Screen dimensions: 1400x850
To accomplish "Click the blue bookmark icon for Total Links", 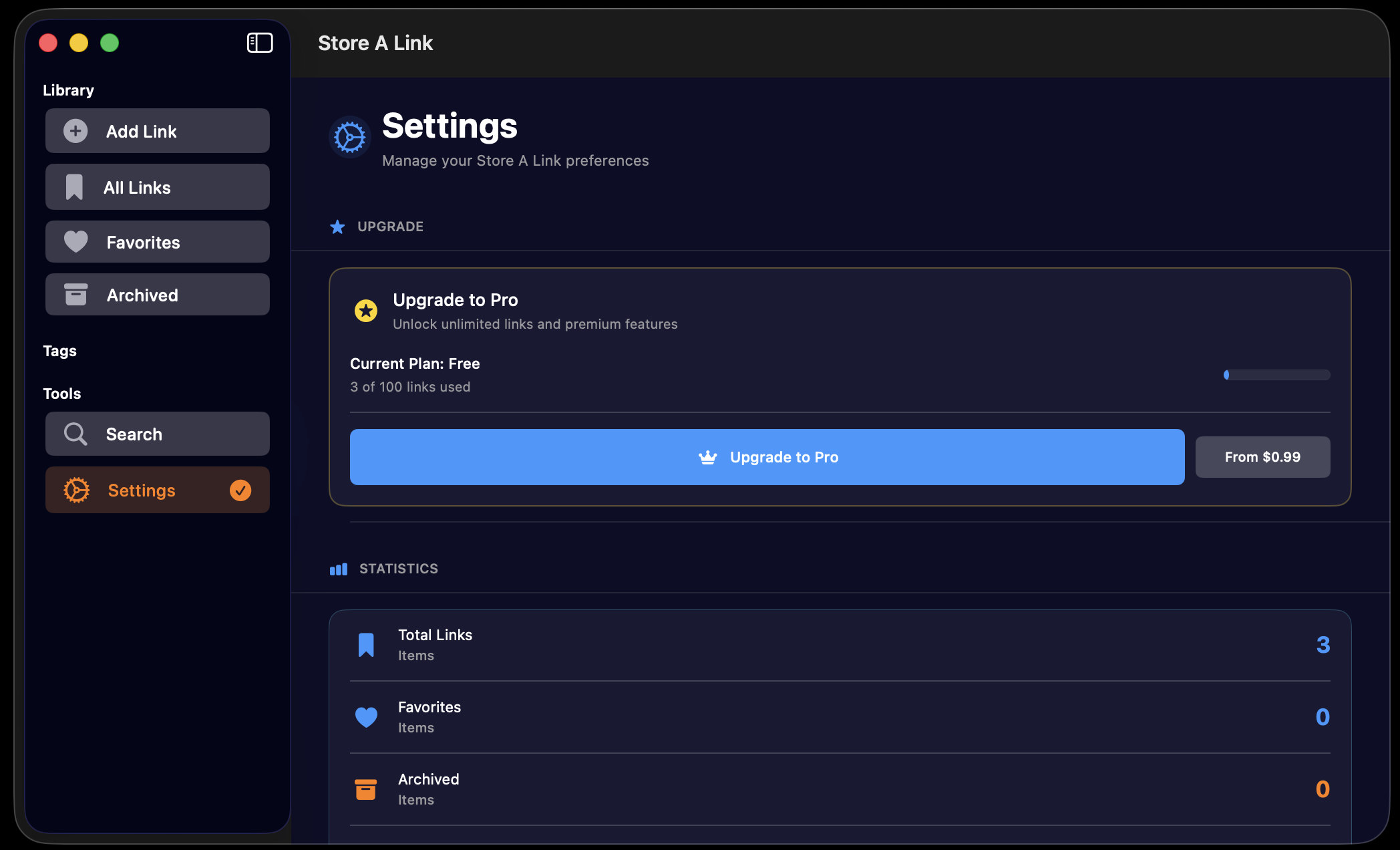I will click(x=366, y=645).
